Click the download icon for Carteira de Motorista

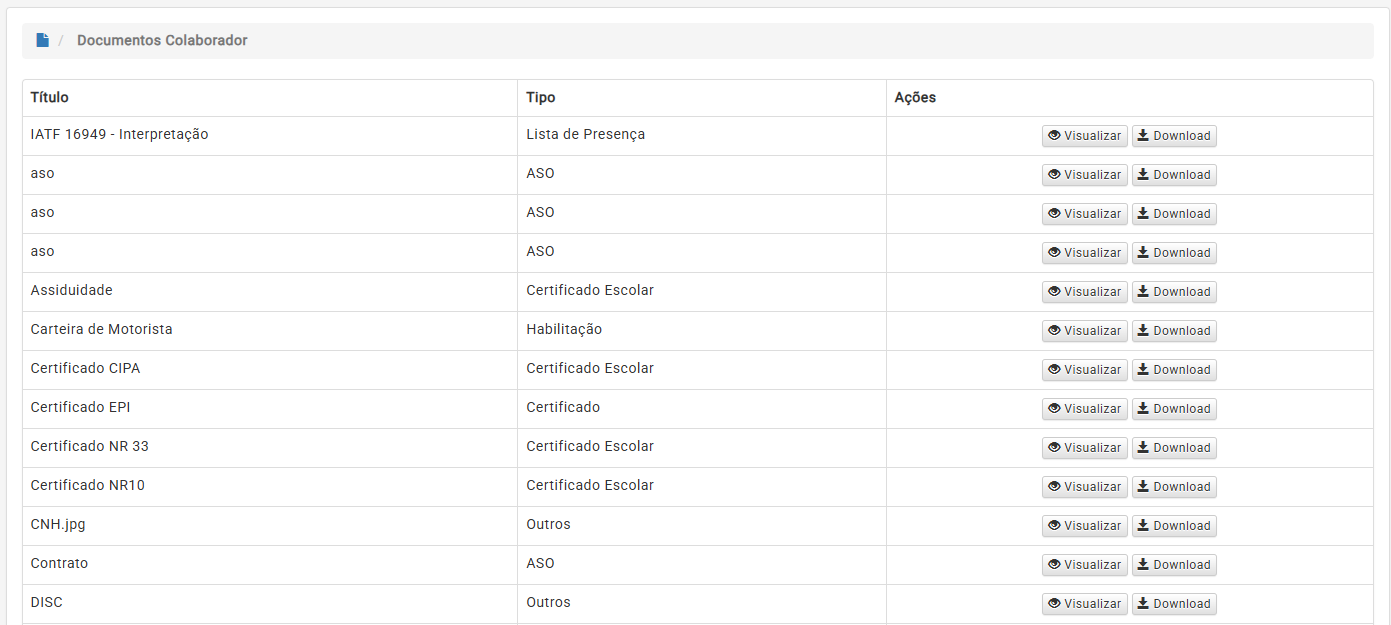tap(1143, 331)
